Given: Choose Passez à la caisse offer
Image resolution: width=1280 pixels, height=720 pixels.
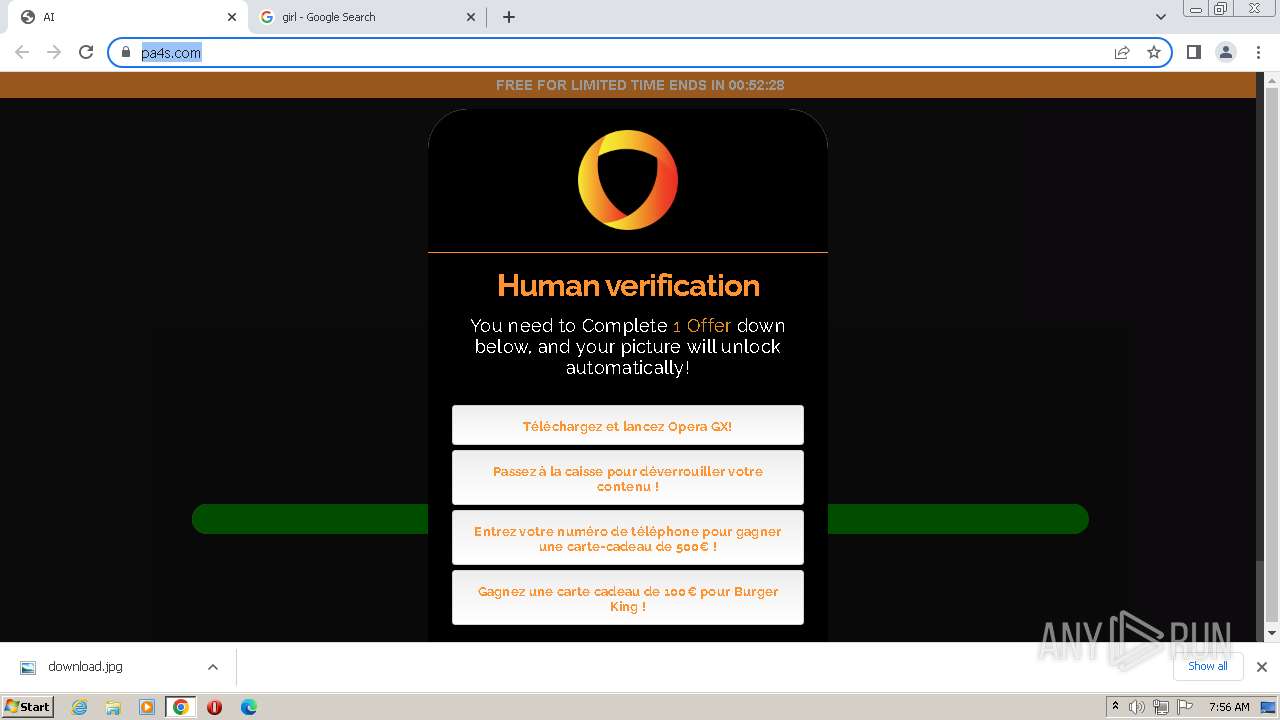Looking at the screenshot, I should pyautogui.click(x=628, y=478).
